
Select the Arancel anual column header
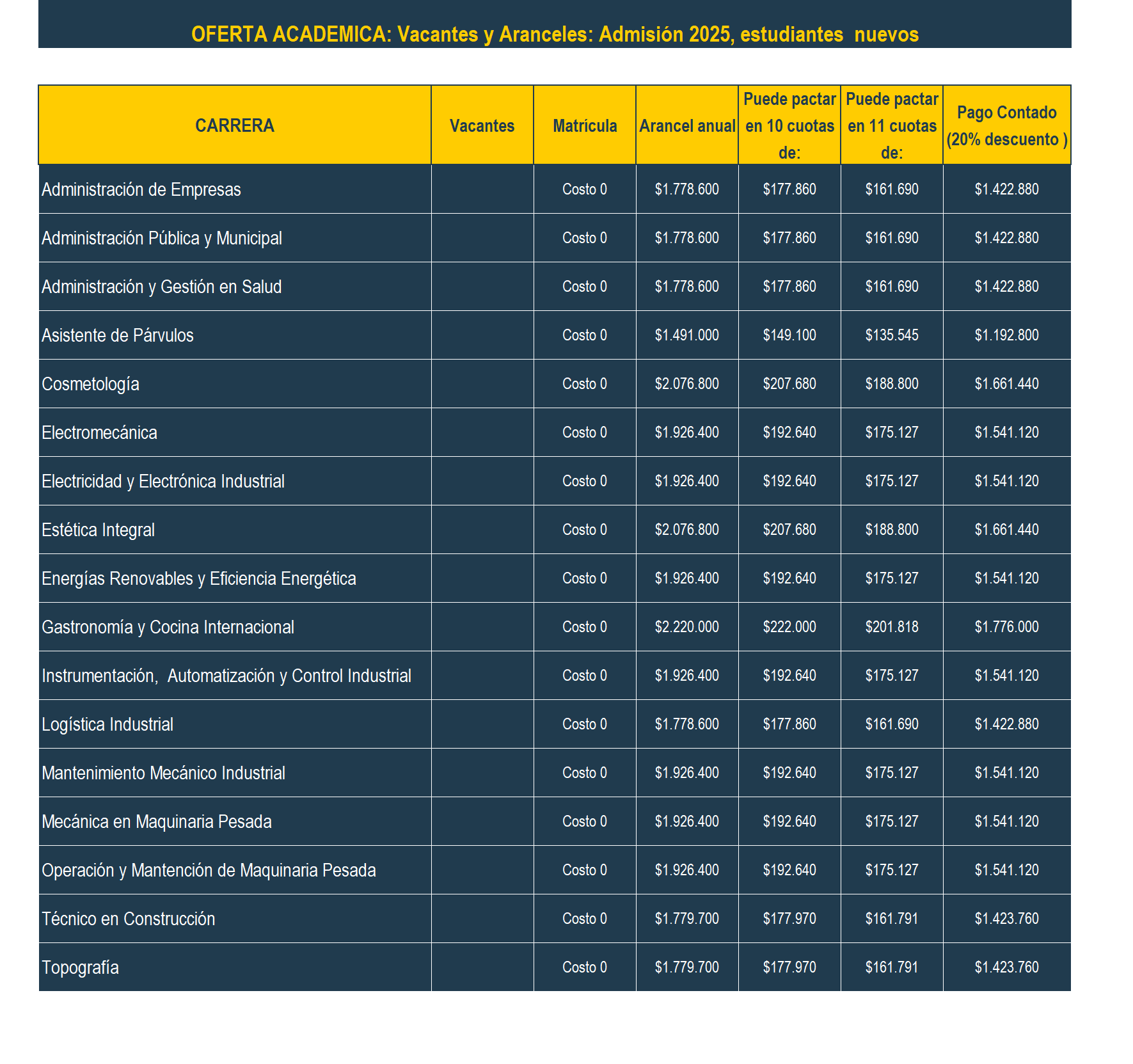pyautogui.click(x=687, y=125)
